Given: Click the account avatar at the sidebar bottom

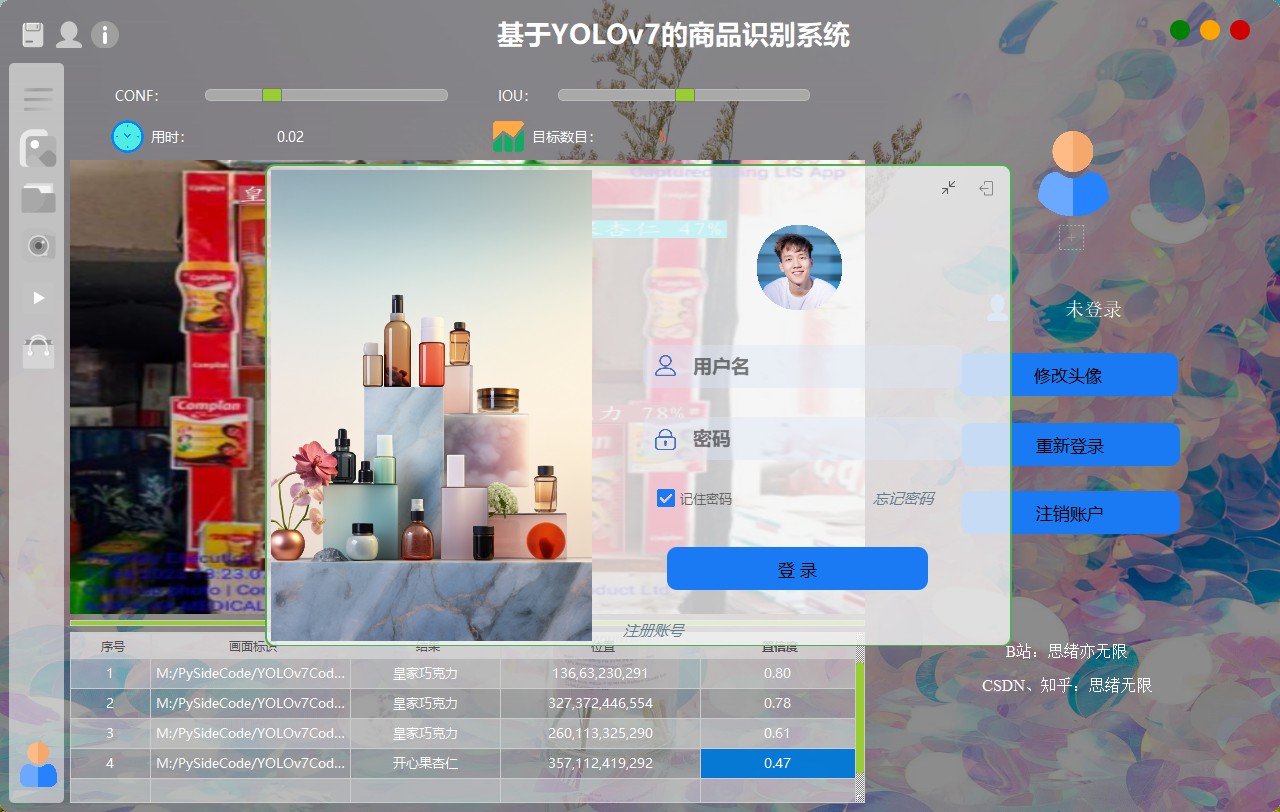Looking at the screenshot, I should pos(39,764).
